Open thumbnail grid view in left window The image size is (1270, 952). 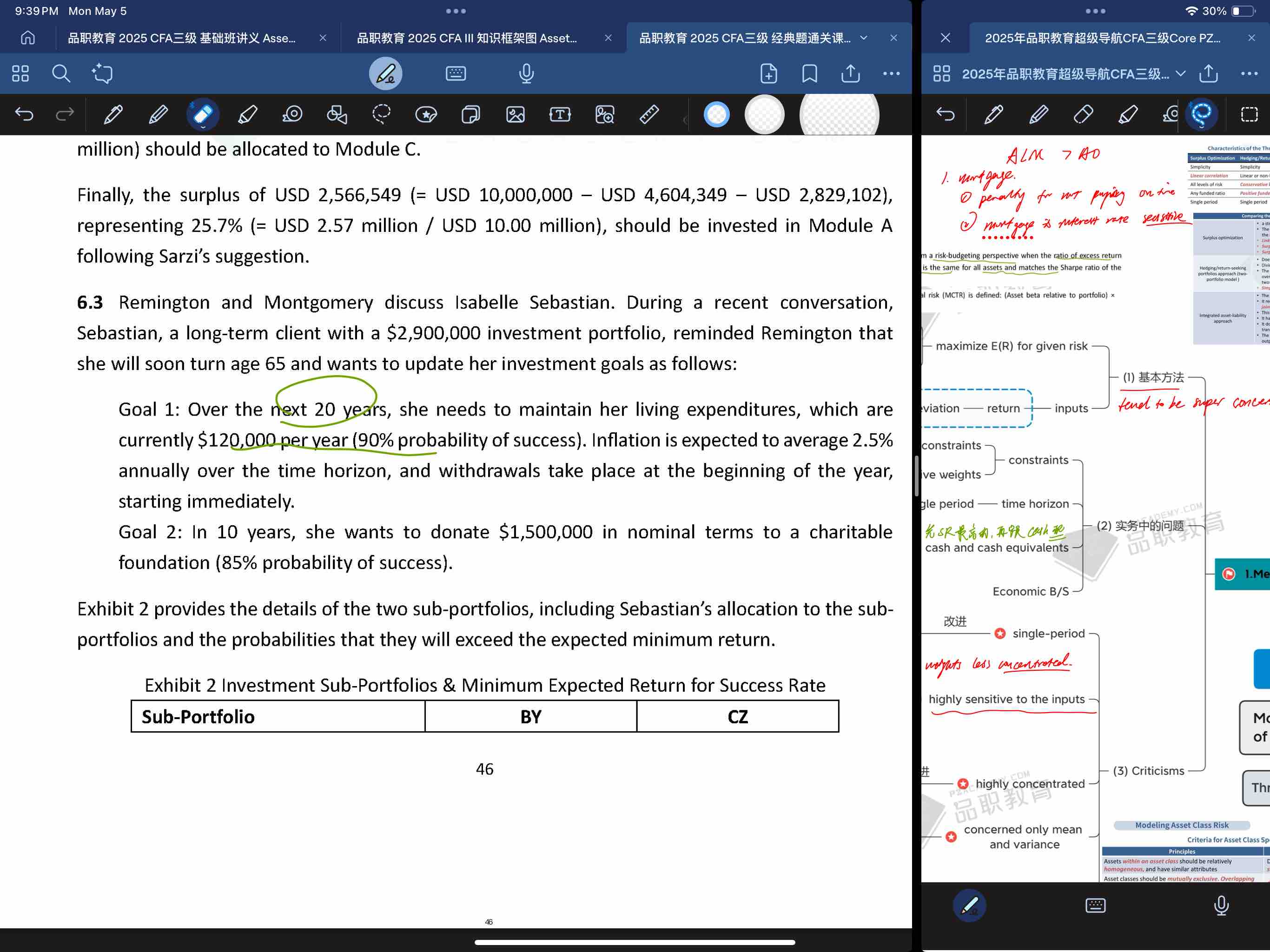(x=20, y=73)
